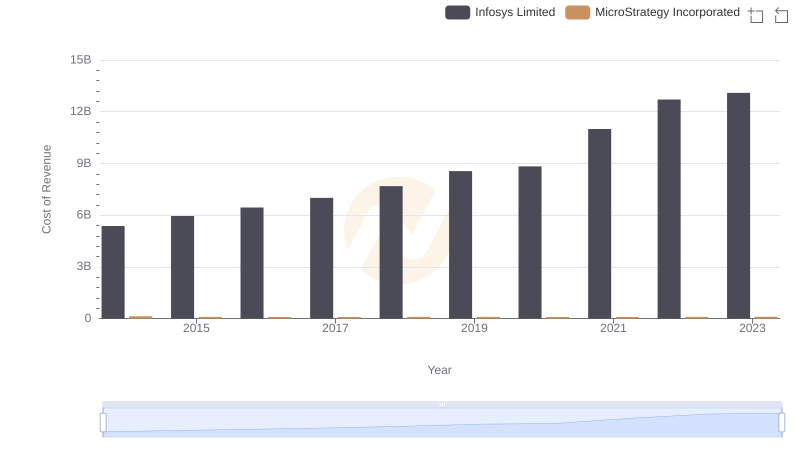Click the 15B y-axis label
This screenshot has width=800, height=461.
click(x=81, y=60)
